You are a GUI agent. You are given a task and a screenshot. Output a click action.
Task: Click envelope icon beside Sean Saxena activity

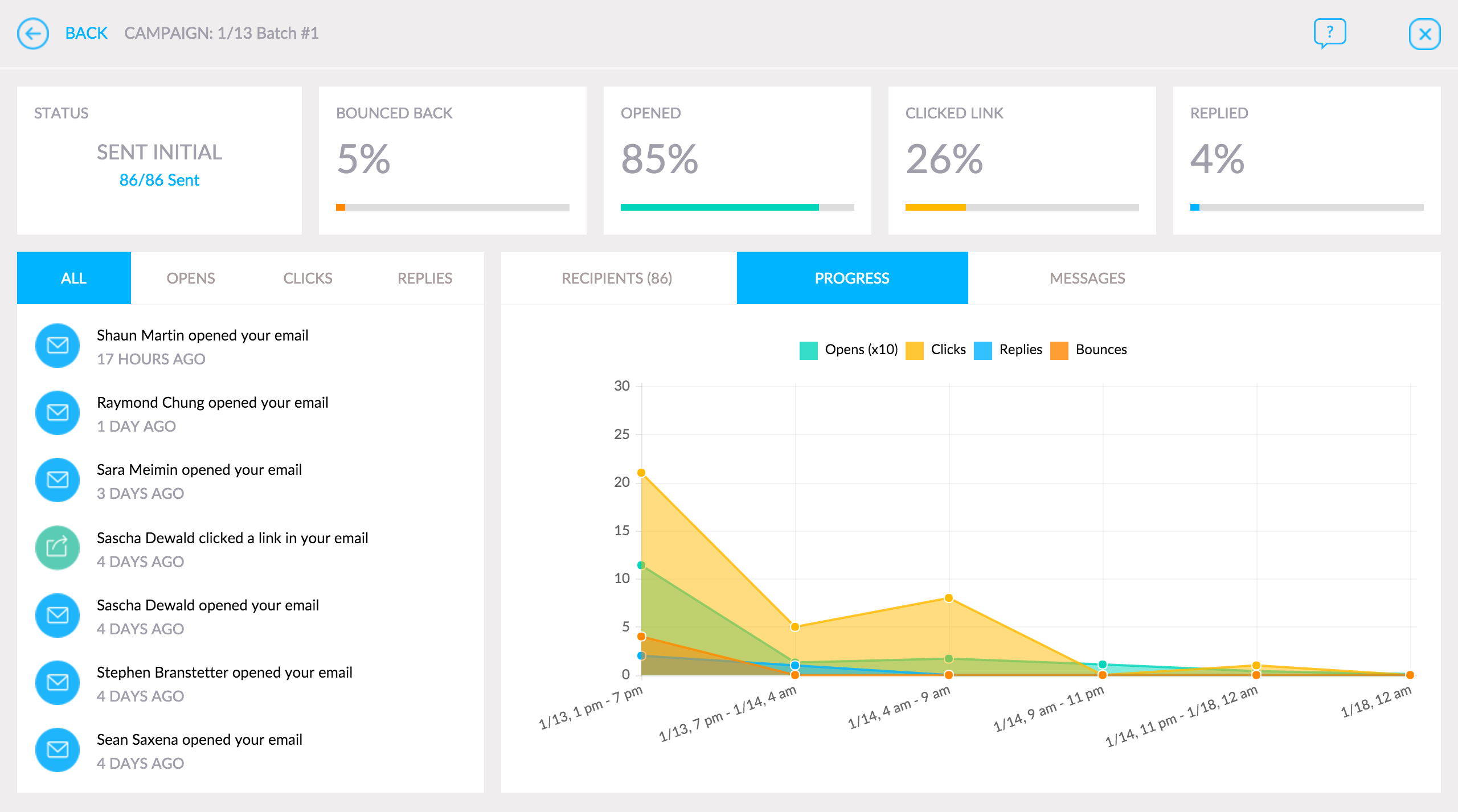[x=58, y=749]
